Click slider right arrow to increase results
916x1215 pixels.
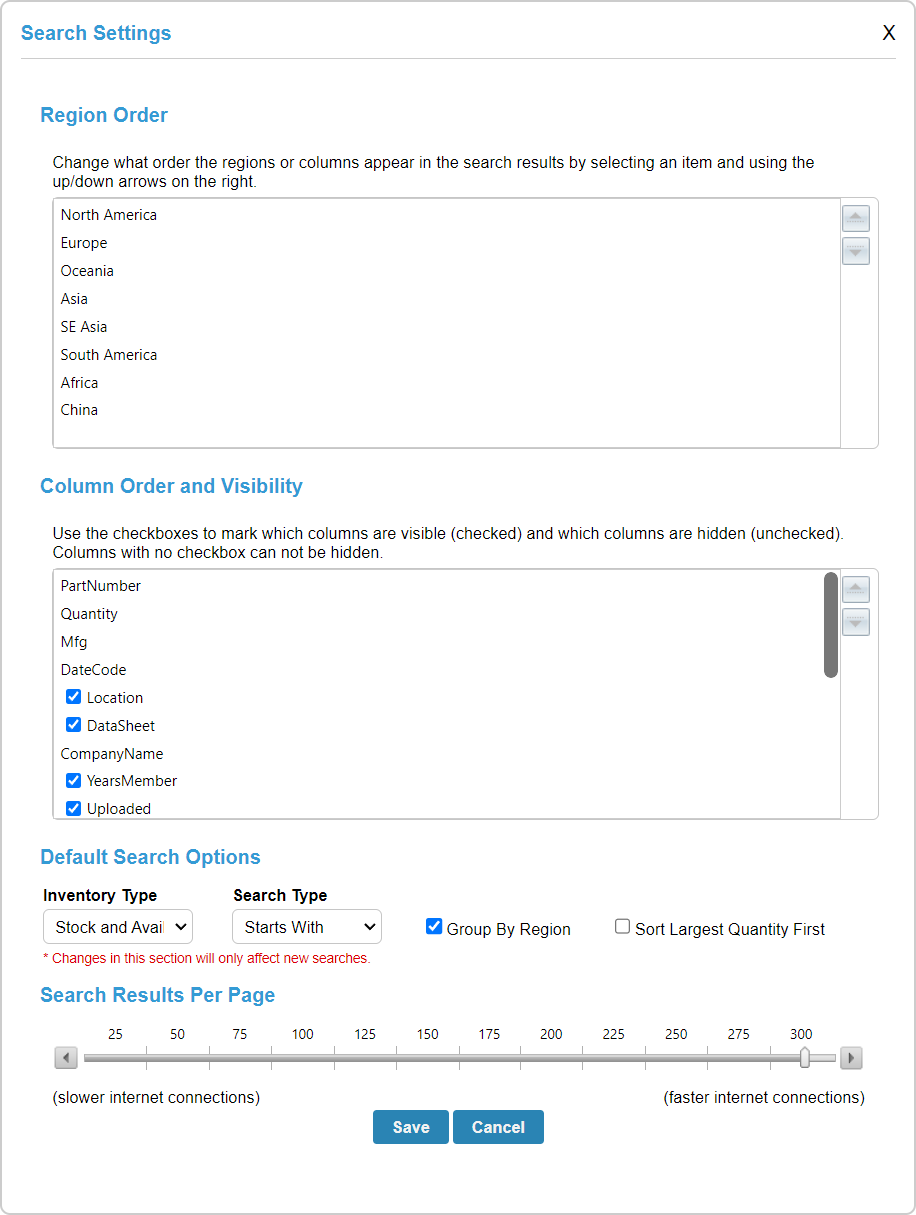(x=851, y=1058)
